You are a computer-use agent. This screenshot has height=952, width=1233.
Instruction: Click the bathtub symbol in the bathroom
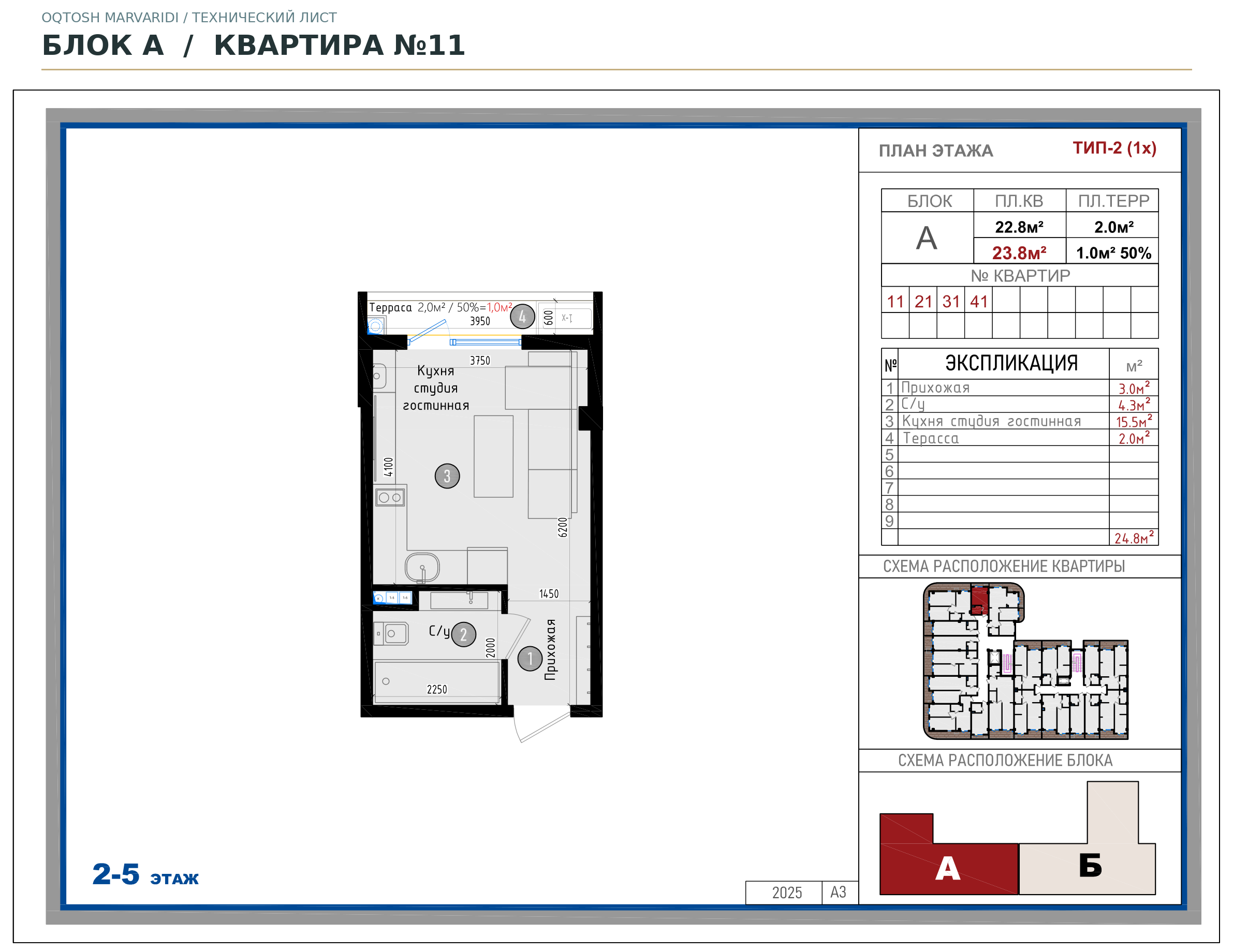coord(437,682)
